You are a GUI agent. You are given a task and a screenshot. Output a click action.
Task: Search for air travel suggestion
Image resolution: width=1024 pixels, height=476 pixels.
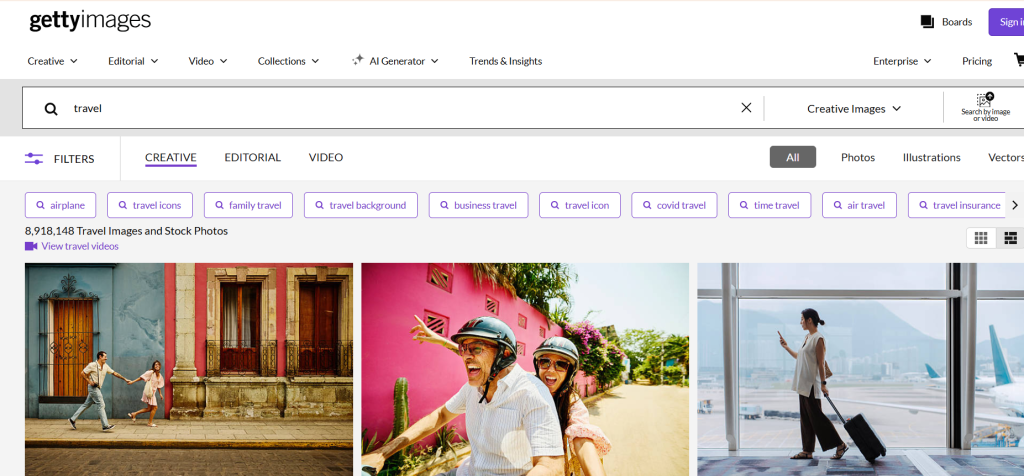point(859,205)
